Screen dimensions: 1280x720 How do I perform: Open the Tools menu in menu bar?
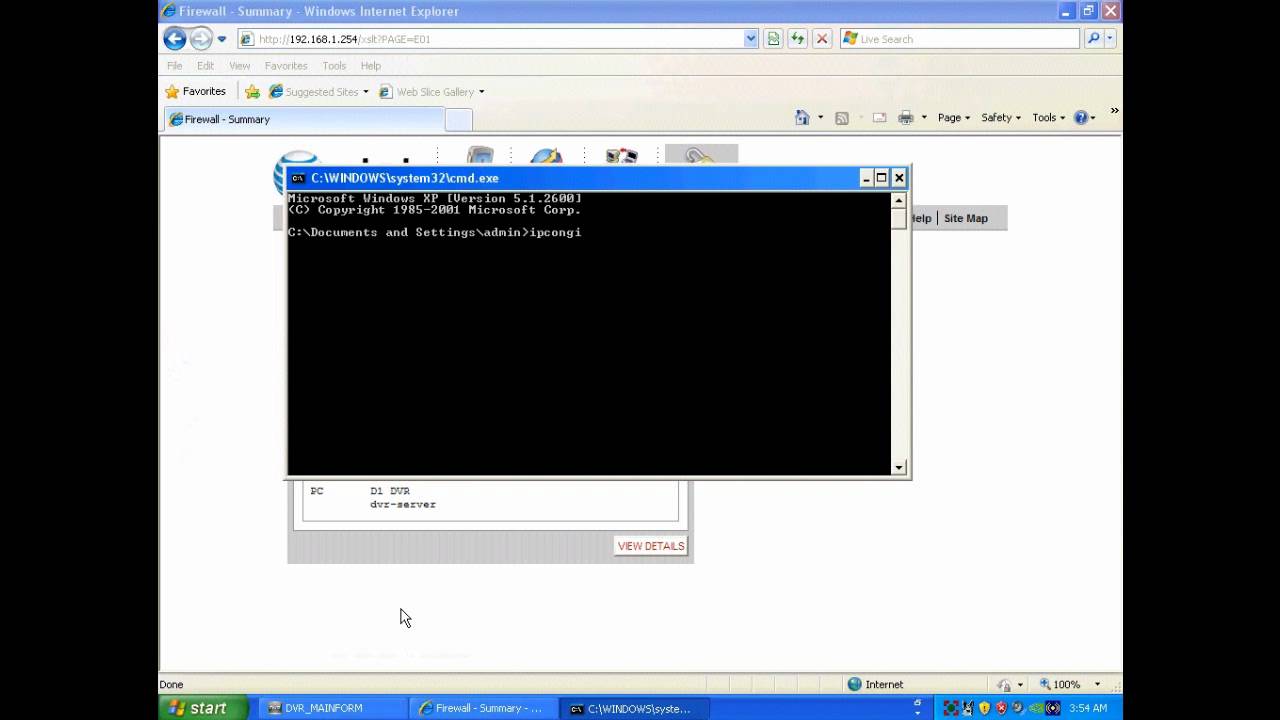point(334,66)
